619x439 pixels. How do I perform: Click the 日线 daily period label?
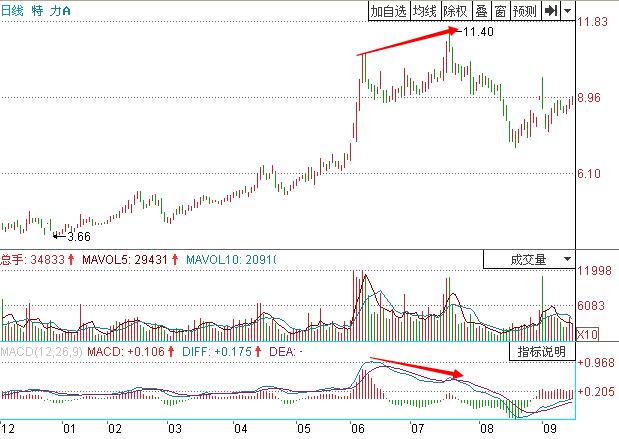[x=13, y=9]
